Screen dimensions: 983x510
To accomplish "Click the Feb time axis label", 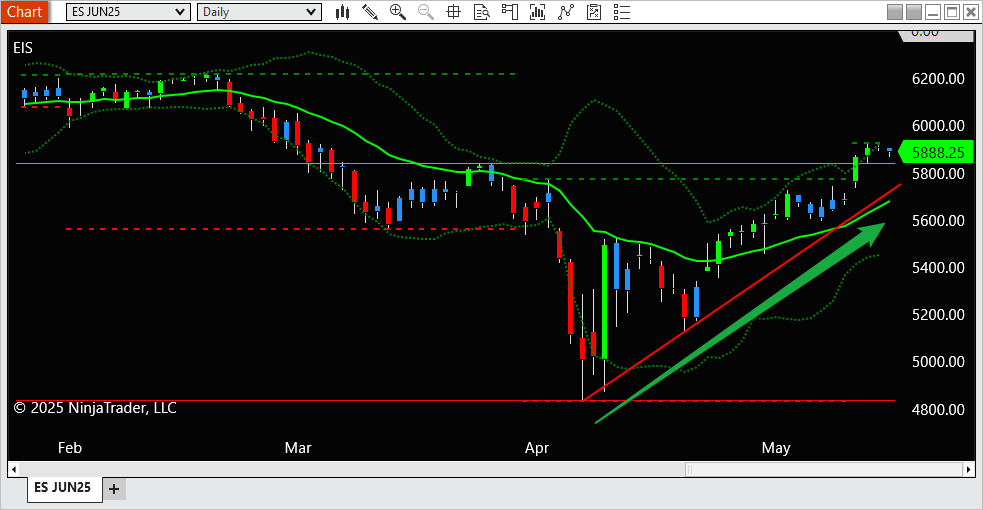I will point(70,448).
